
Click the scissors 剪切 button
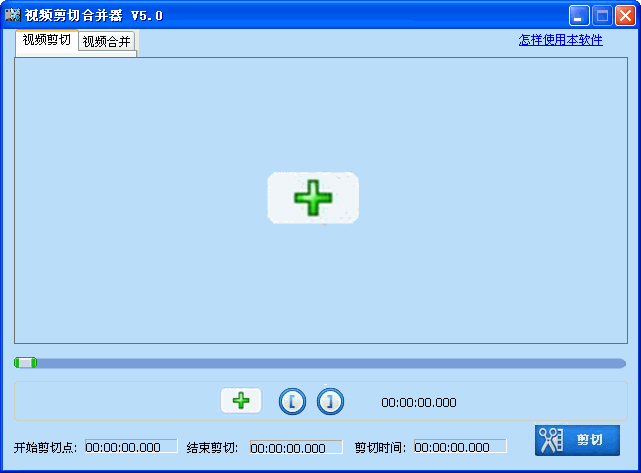tap(577, 440)
